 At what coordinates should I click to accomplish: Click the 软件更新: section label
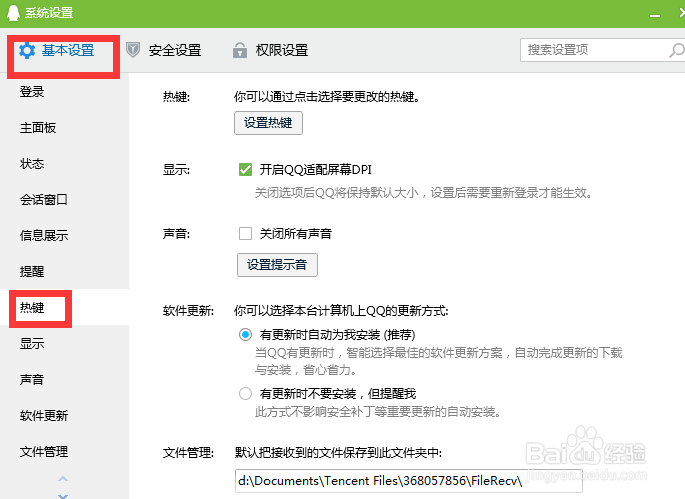pyautogui.click(x=188, y=311)
